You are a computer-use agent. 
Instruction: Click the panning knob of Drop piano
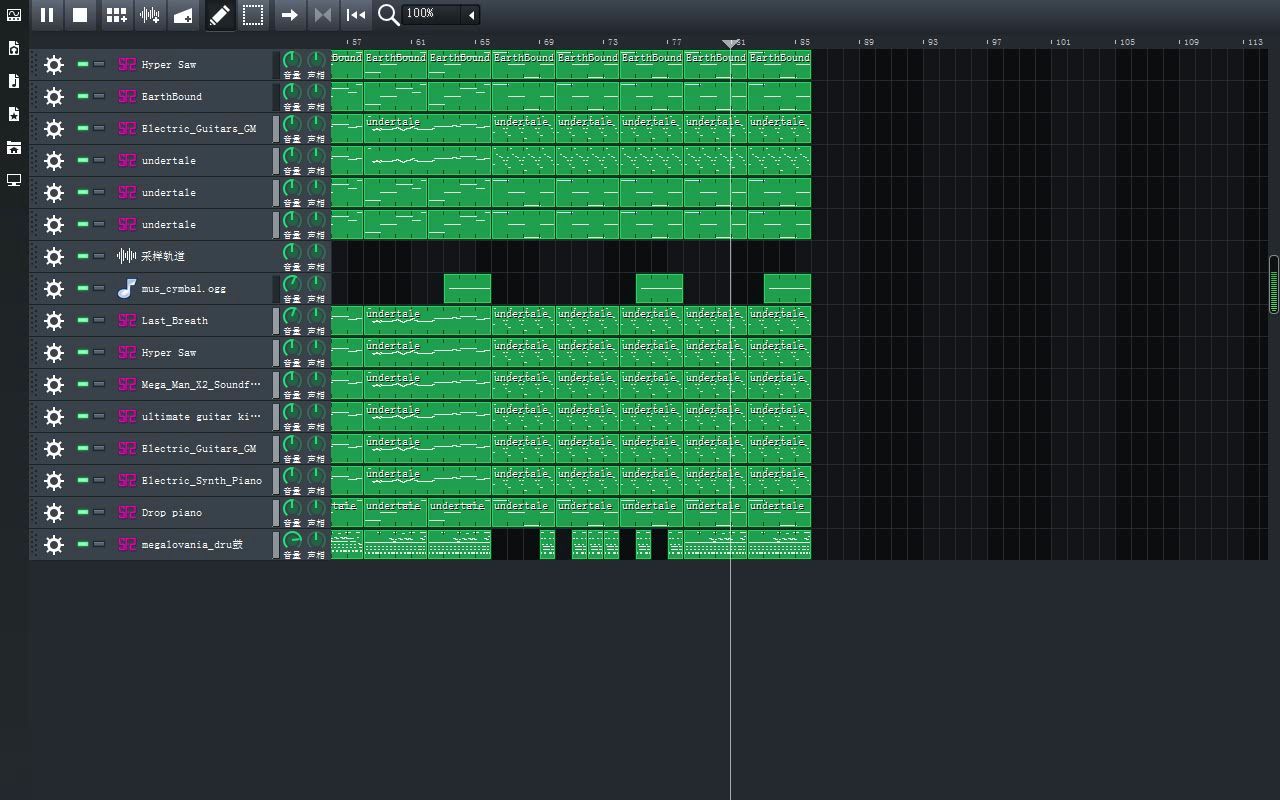click(316, 508)
